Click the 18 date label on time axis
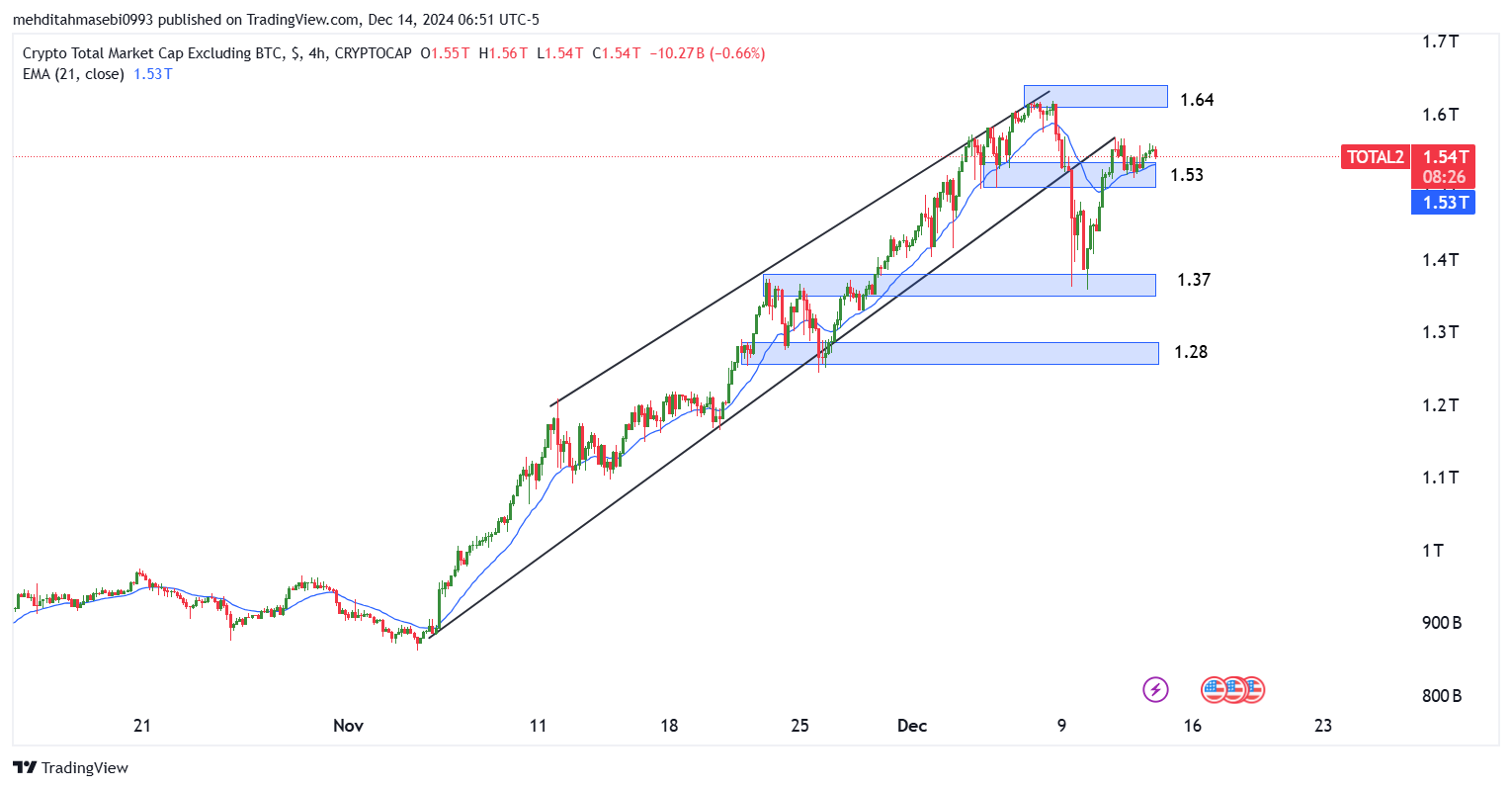This screenshot has width=1512, height=789. coord(669,726)
